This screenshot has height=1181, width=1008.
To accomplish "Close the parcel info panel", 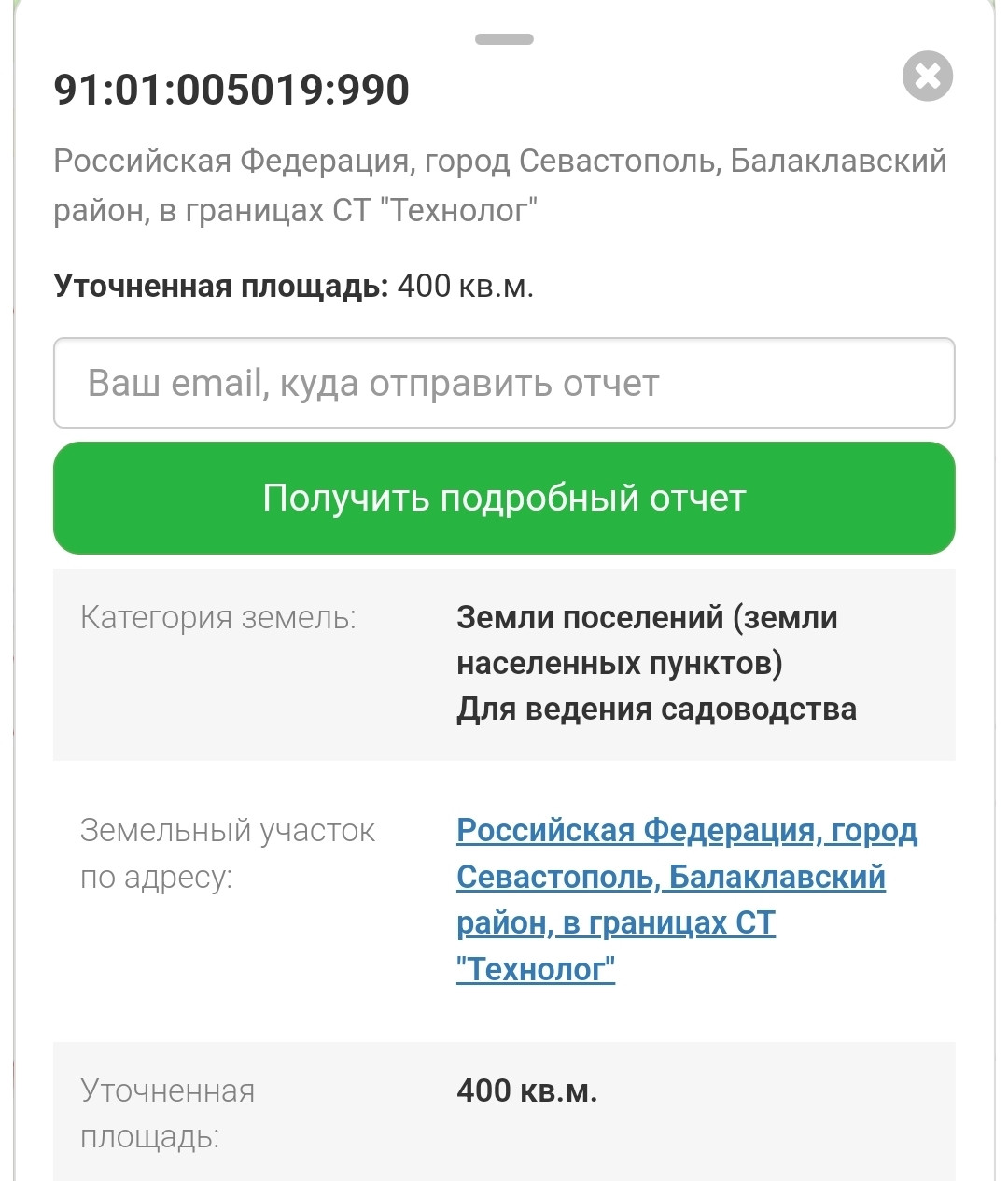I will point(927,76).
